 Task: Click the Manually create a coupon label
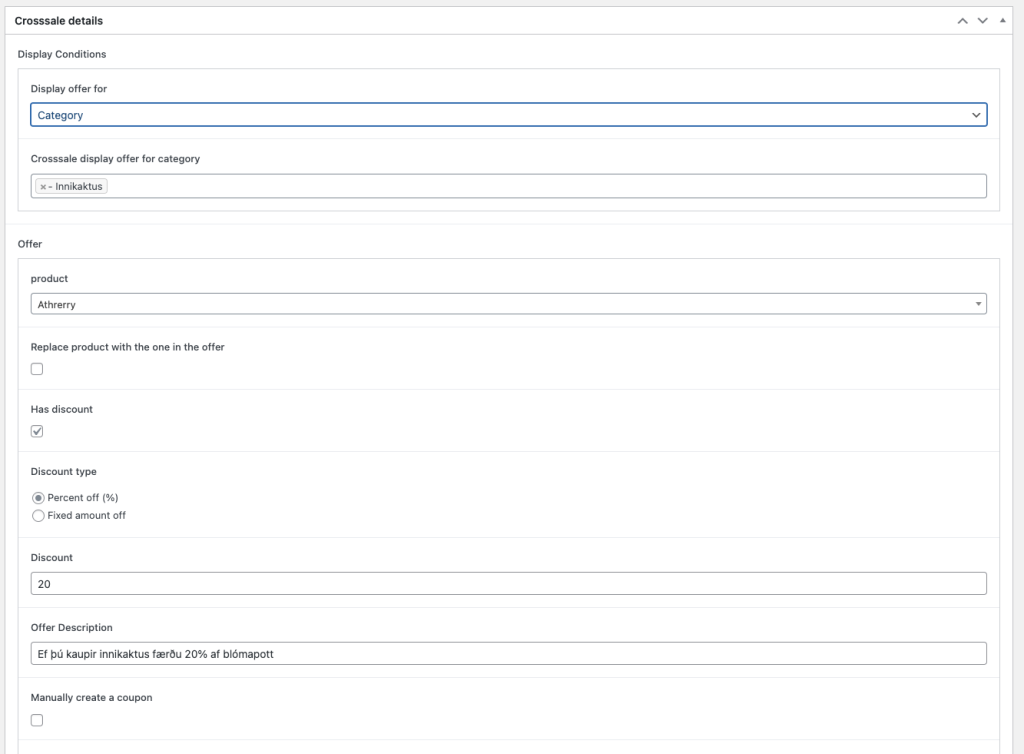91,698
